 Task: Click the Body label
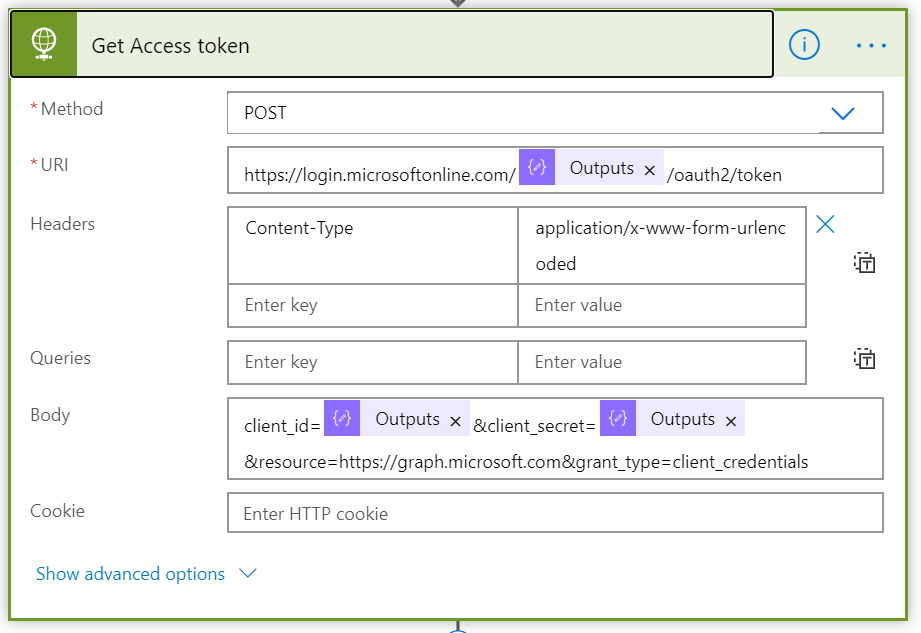pyautogui.click(x=50, y=415)
